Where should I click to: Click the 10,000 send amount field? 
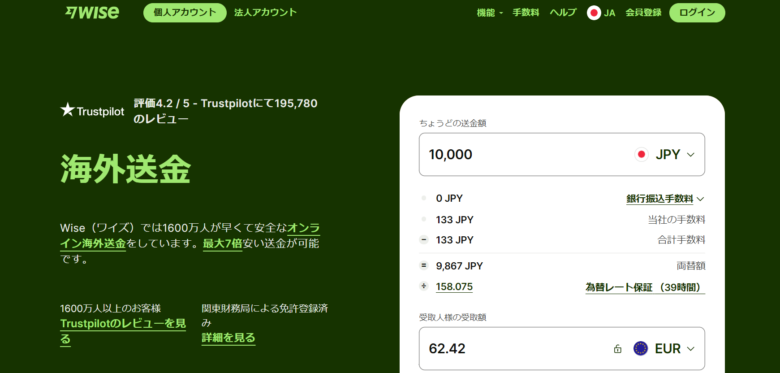(x=562, y=154)
